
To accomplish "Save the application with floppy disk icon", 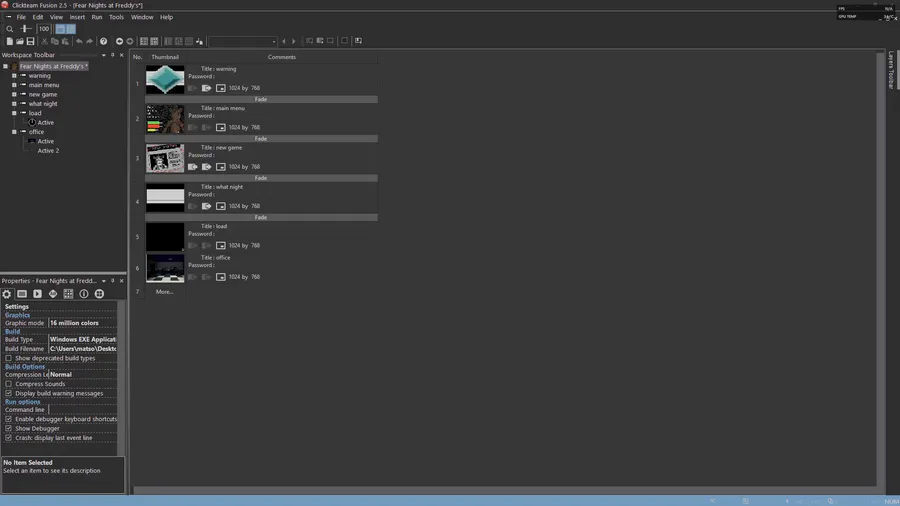I will tap(30, 41).
